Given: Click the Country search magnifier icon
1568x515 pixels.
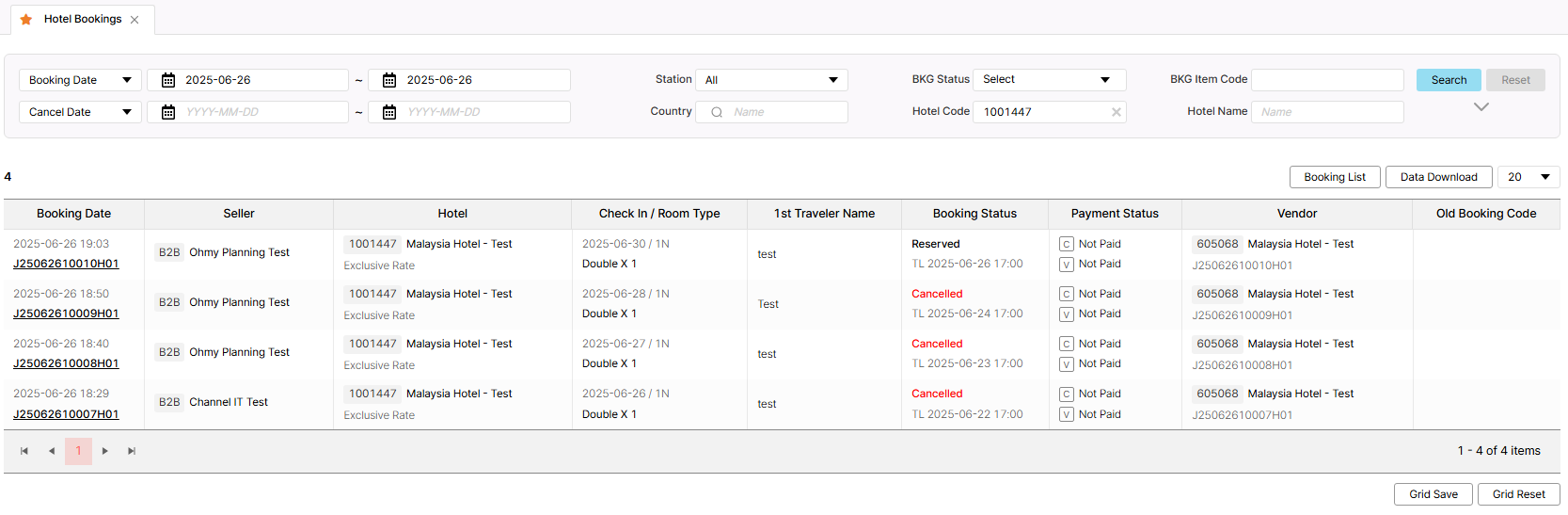Looking at the screenshot, I should coord(717,112).
